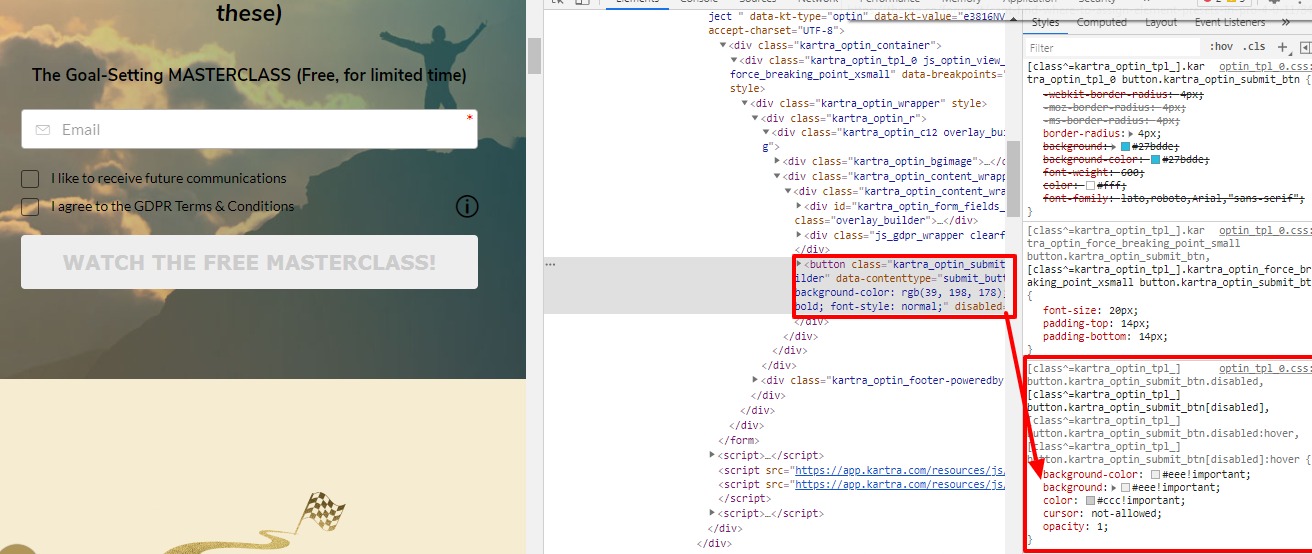This screenshot has width=1312, height=554.
Task: Expand background #eee shorthand arrow
Action: (x=1114, y=487)
